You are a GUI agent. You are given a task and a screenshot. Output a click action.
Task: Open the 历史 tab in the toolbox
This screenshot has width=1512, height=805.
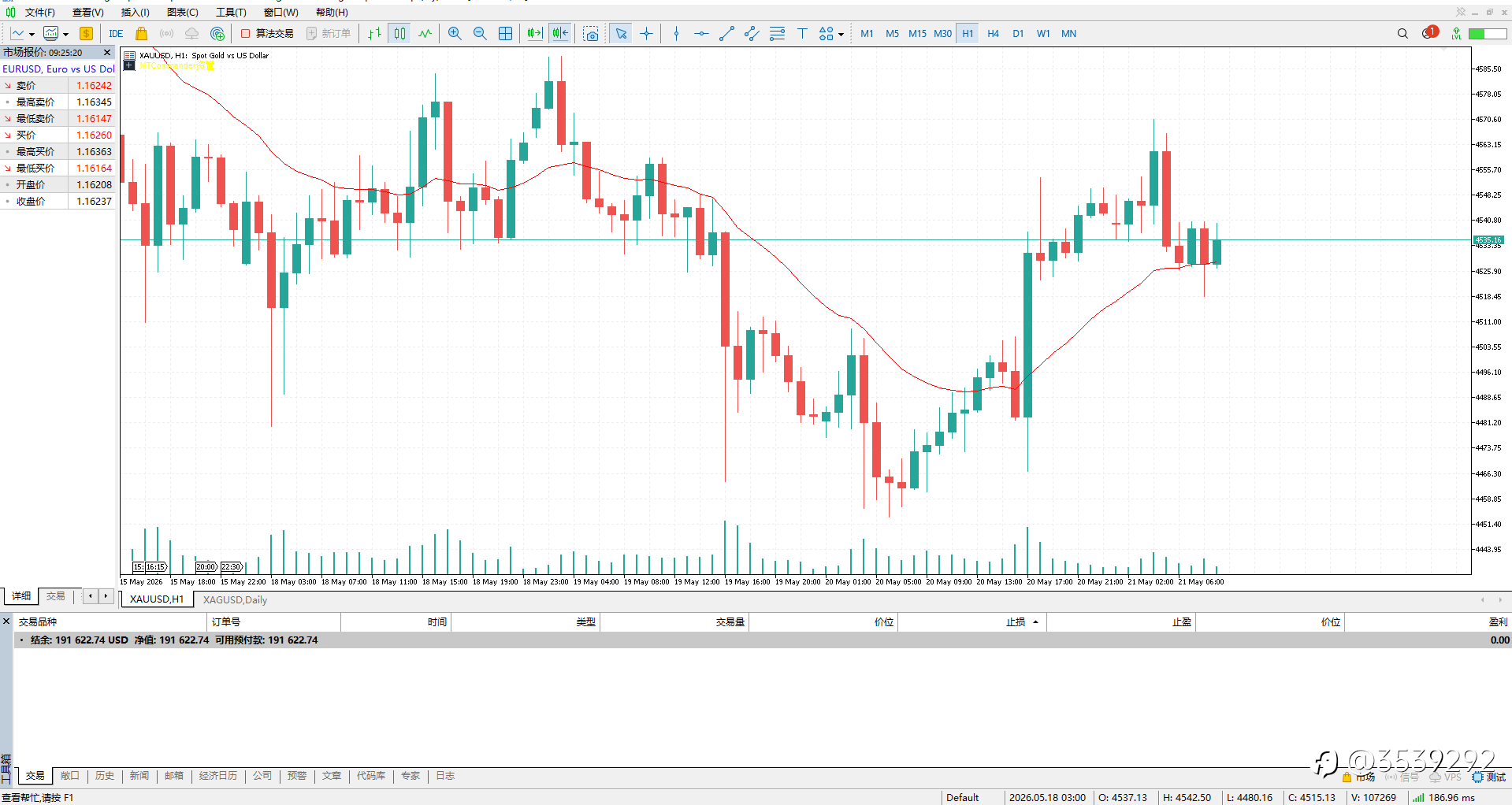[105, 776]
